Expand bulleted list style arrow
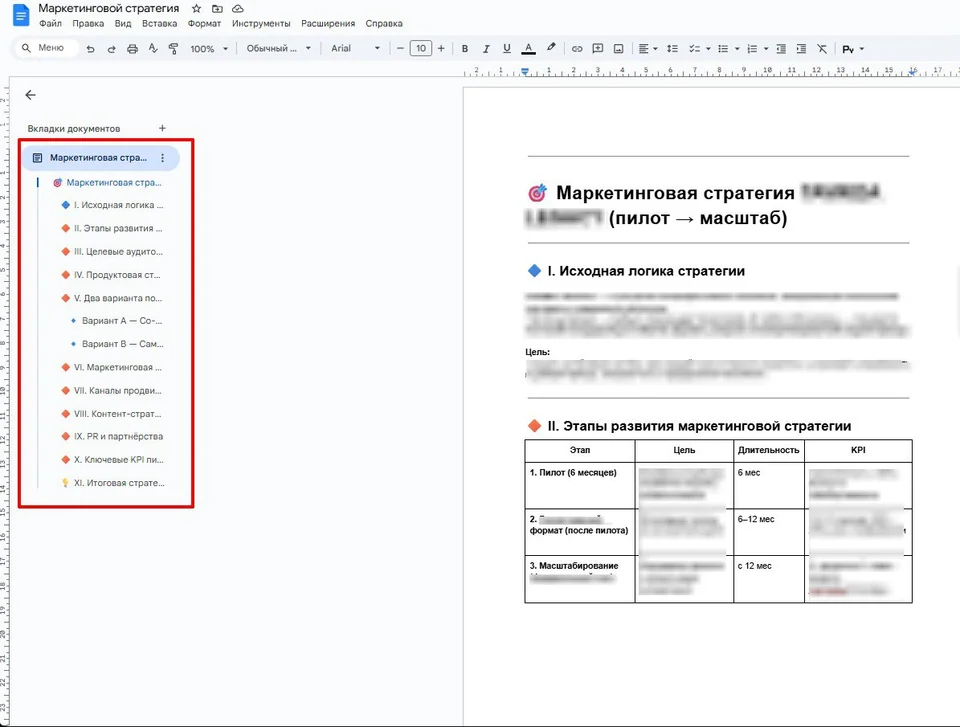This screenshot has height=727, width=960. tap(737, 49)
